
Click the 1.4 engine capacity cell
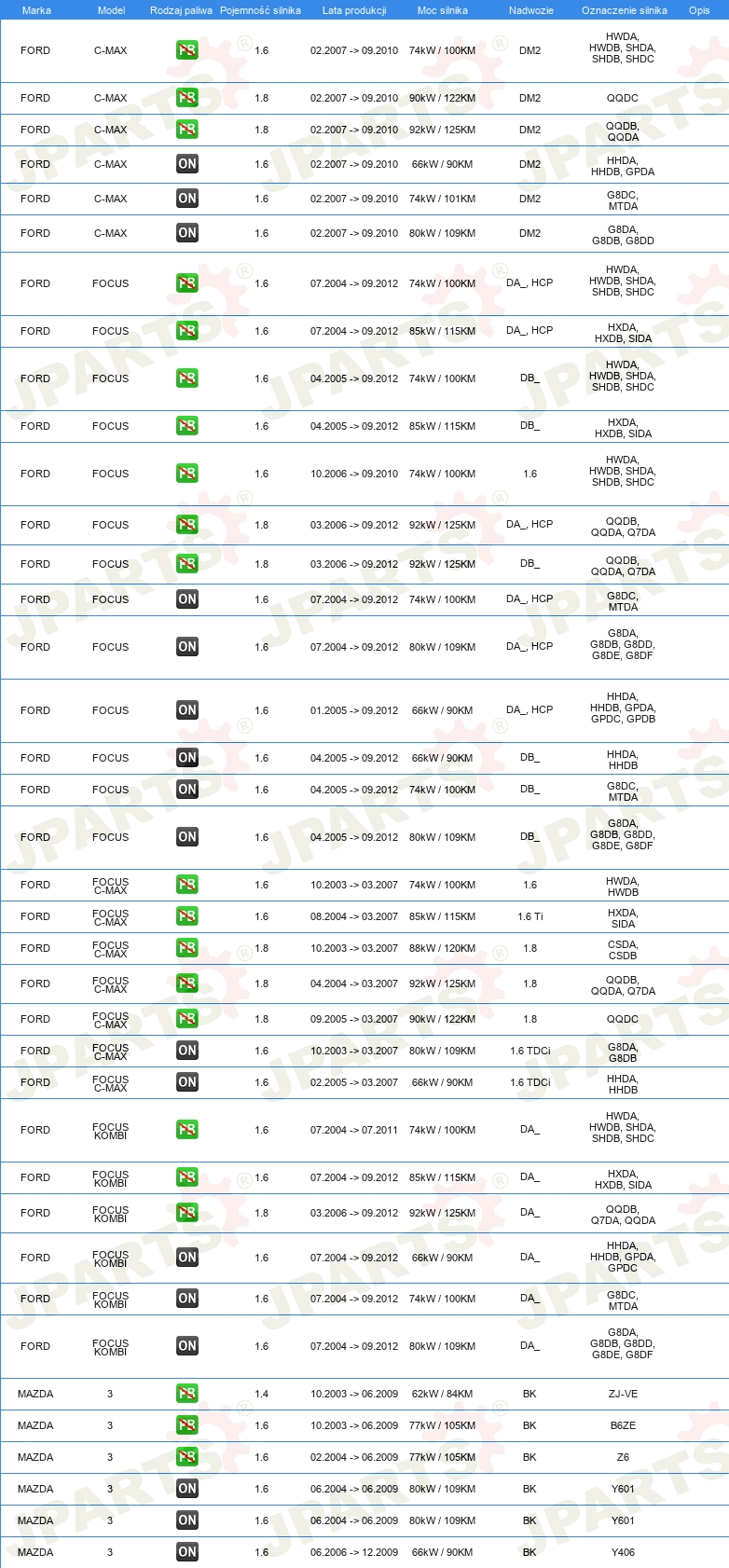point(261,1394)
